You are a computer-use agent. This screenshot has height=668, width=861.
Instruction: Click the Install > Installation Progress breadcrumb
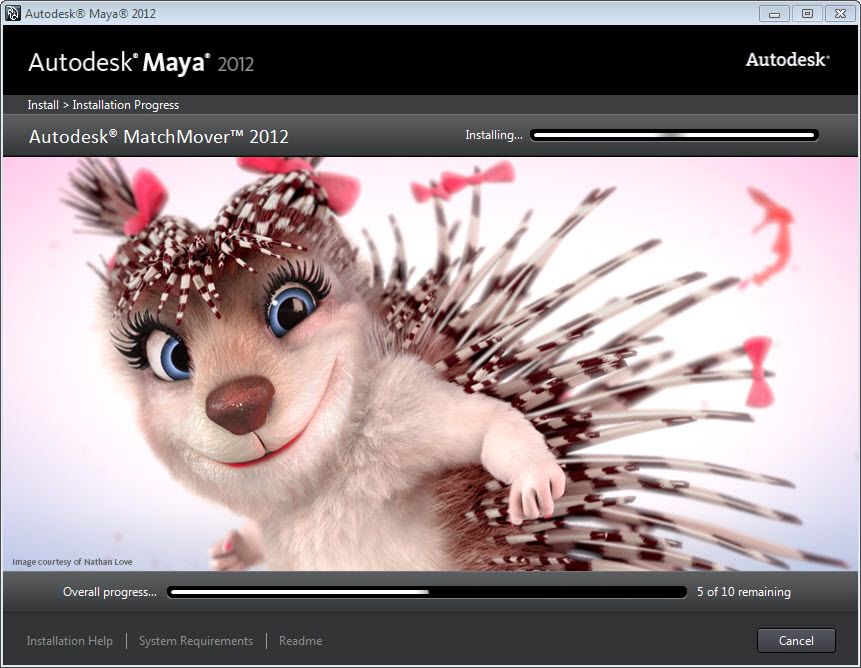tap(103, 105)
